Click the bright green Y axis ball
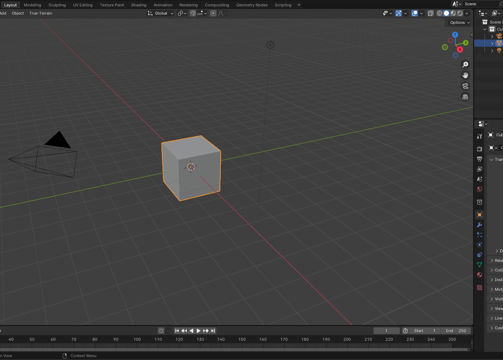Image resolution: width=503 pixels, height=360 pixels. (466, 43)
